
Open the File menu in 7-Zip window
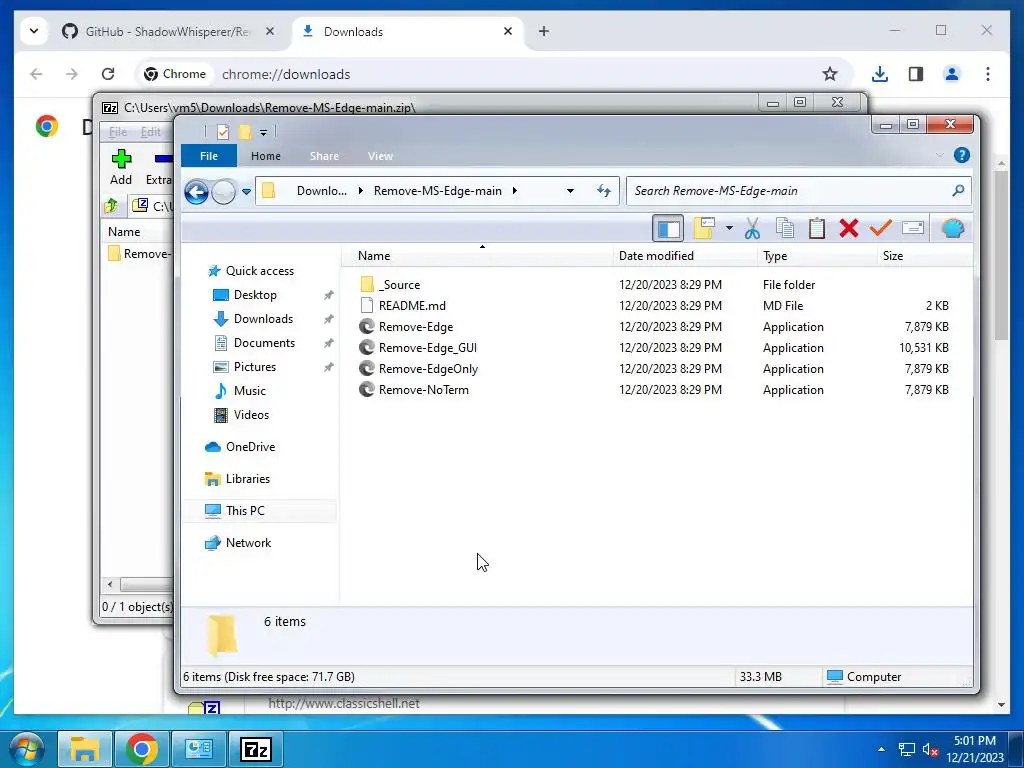(x=118, y=132)
